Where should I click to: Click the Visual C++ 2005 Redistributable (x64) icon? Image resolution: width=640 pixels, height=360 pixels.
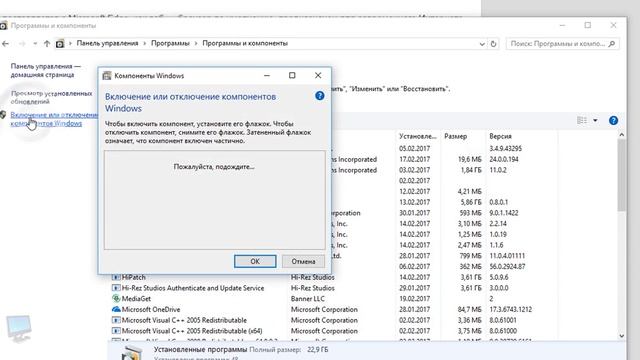coord(116,331)
